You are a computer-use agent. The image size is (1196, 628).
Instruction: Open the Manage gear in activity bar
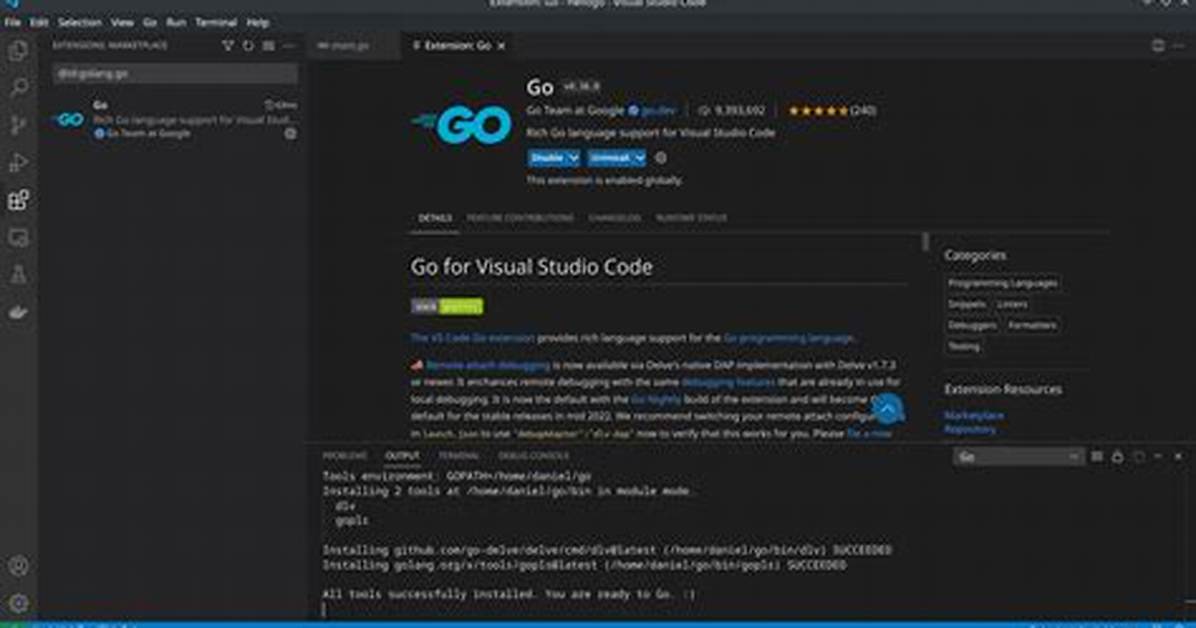(x=18, y=603)
